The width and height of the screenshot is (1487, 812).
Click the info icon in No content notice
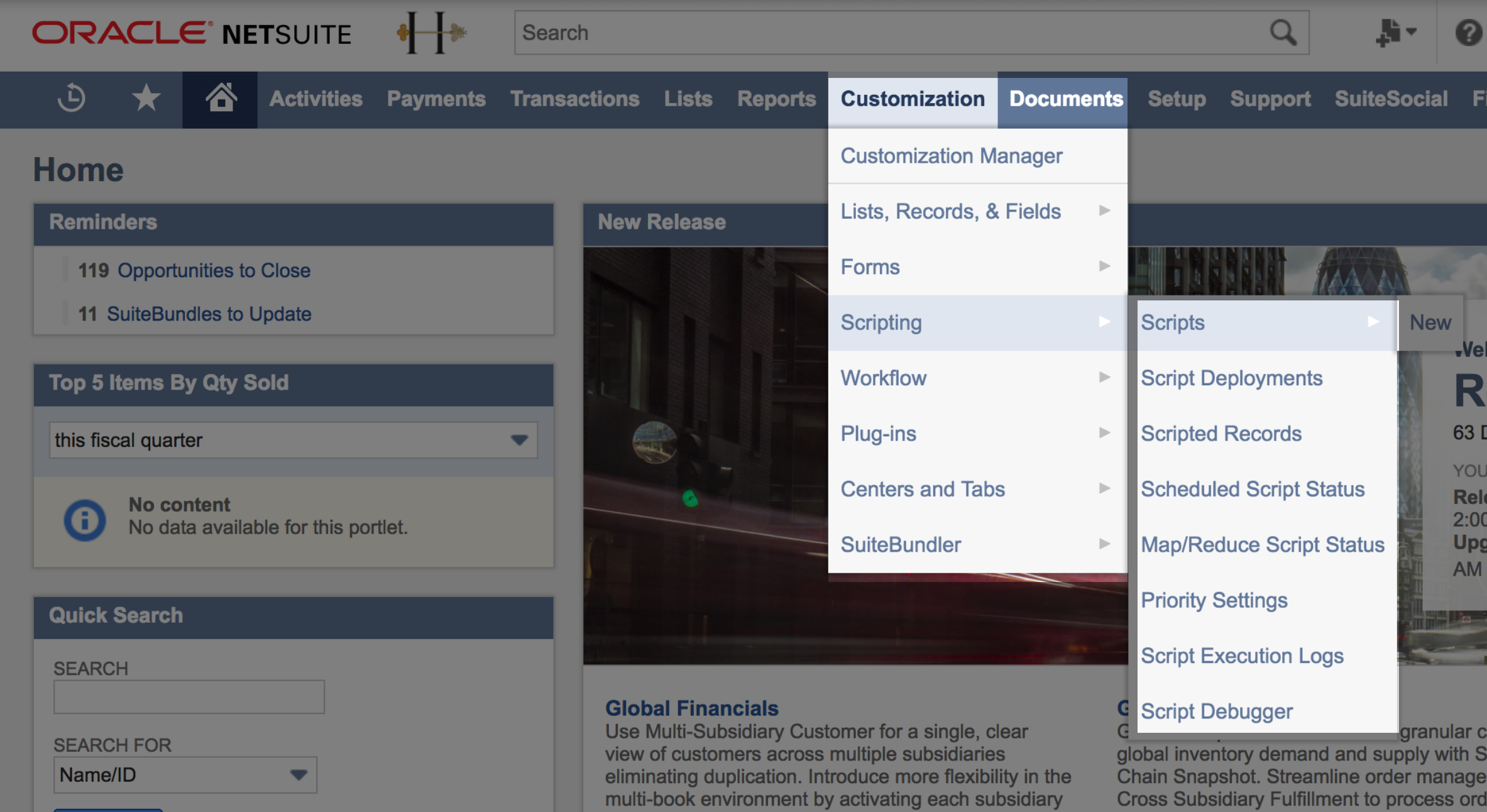85,519
